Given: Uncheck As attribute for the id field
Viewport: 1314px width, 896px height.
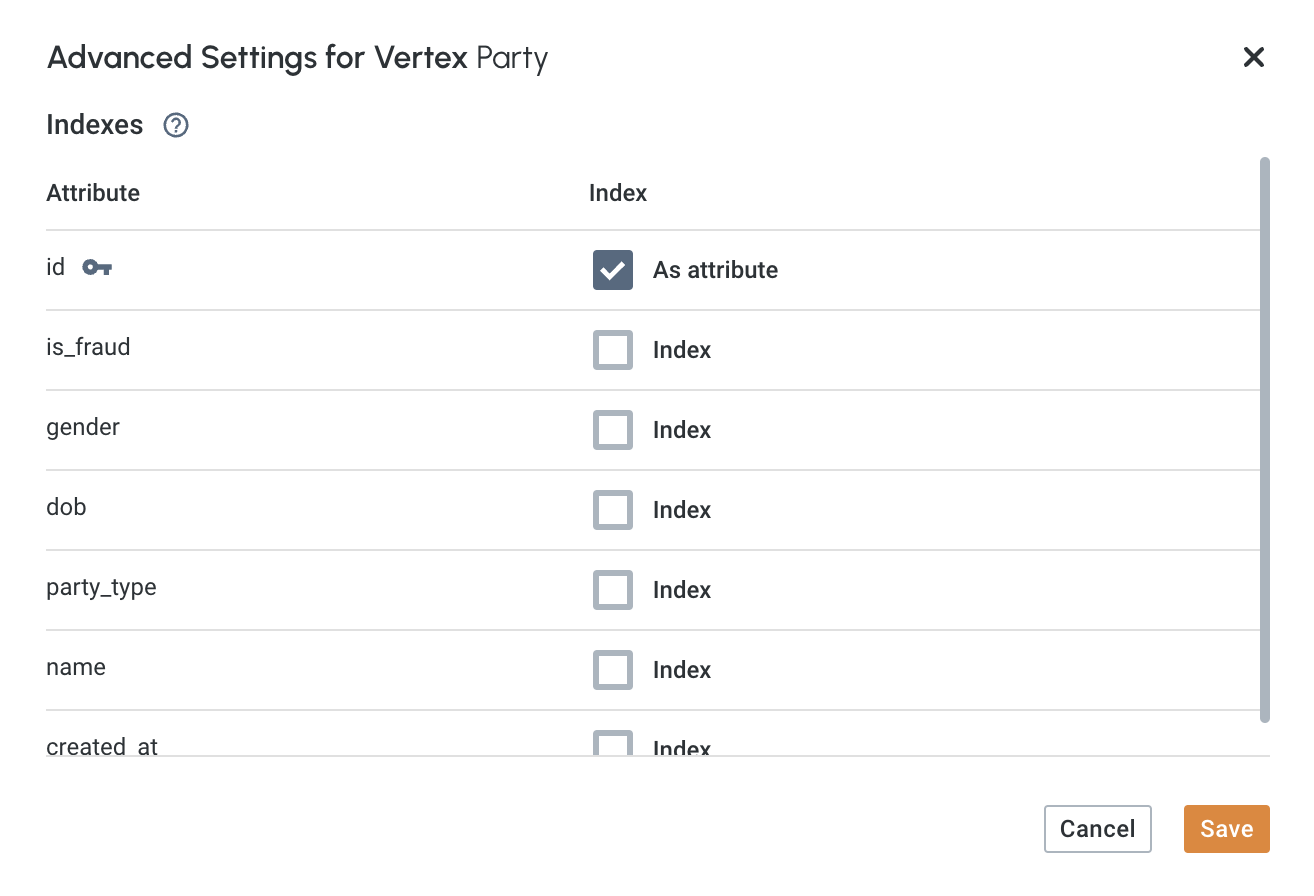Looking at the screenshot, I should tap(612, 269).
